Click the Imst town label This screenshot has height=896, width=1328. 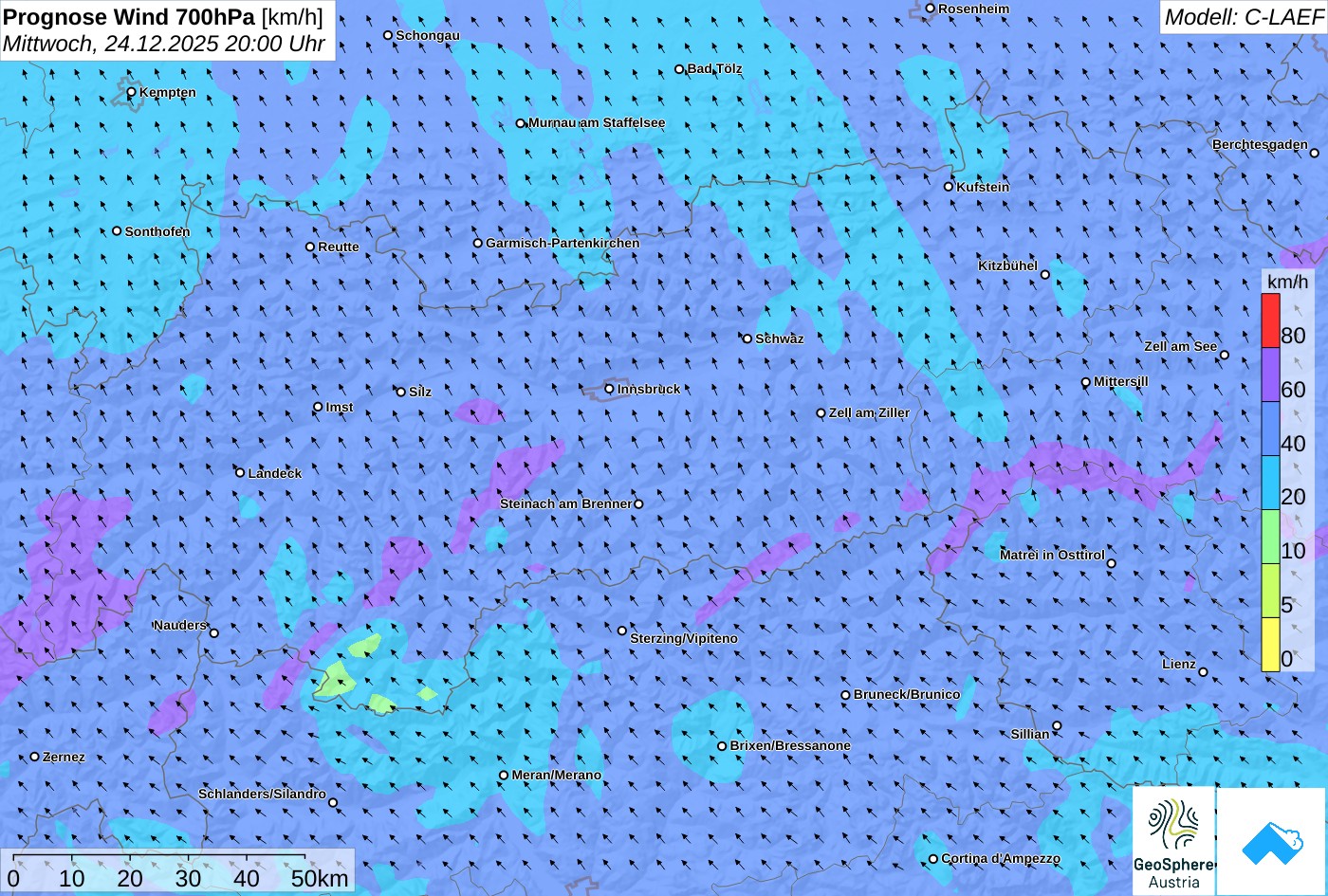coord(340,407)
